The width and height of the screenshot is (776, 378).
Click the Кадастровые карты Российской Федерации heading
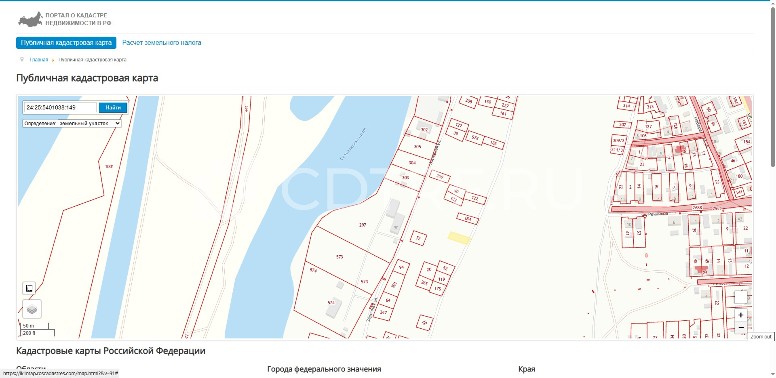click(111, 351)
